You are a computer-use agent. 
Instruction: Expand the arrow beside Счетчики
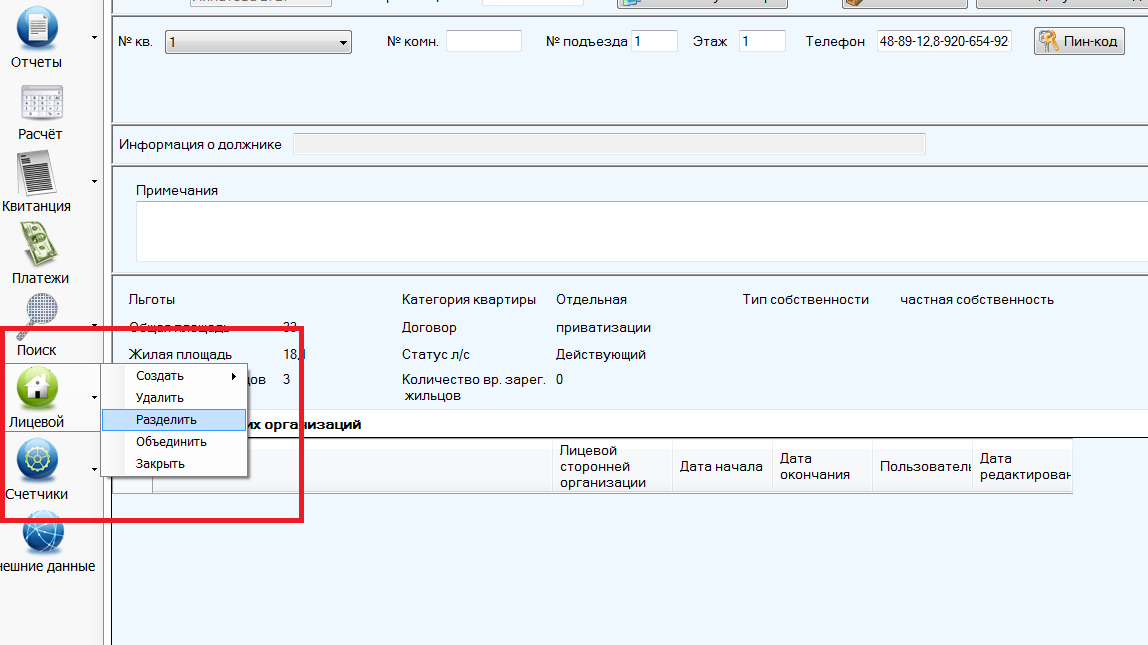[94, 469]
